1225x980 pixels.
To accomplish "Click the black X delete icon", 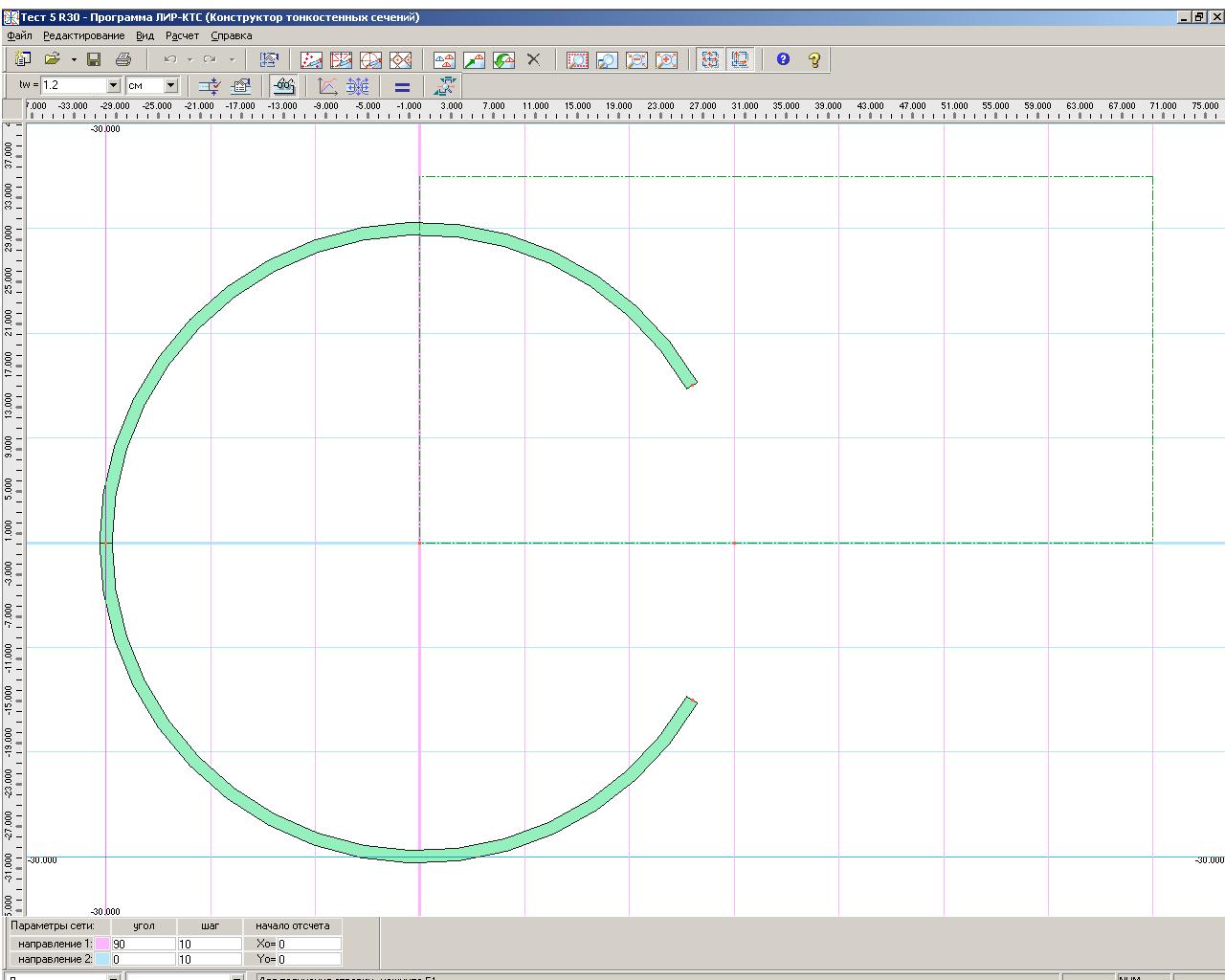I will coord(533,59).
